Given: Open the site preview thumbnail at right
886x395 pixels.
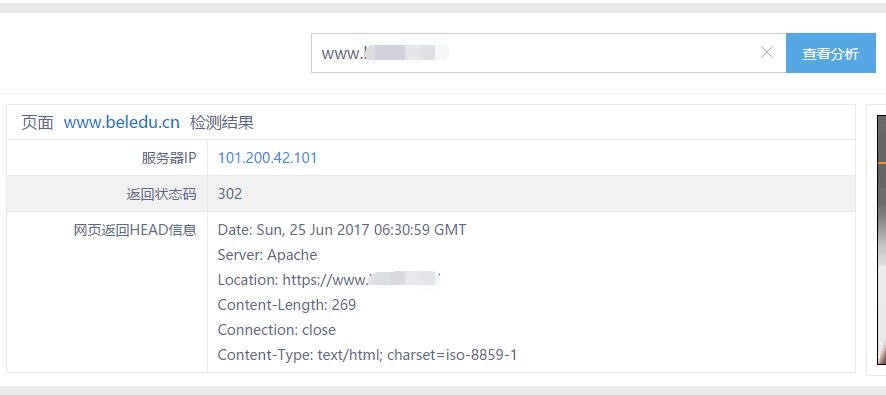Looking at the screenshot, I should click(x=881, y=240).
